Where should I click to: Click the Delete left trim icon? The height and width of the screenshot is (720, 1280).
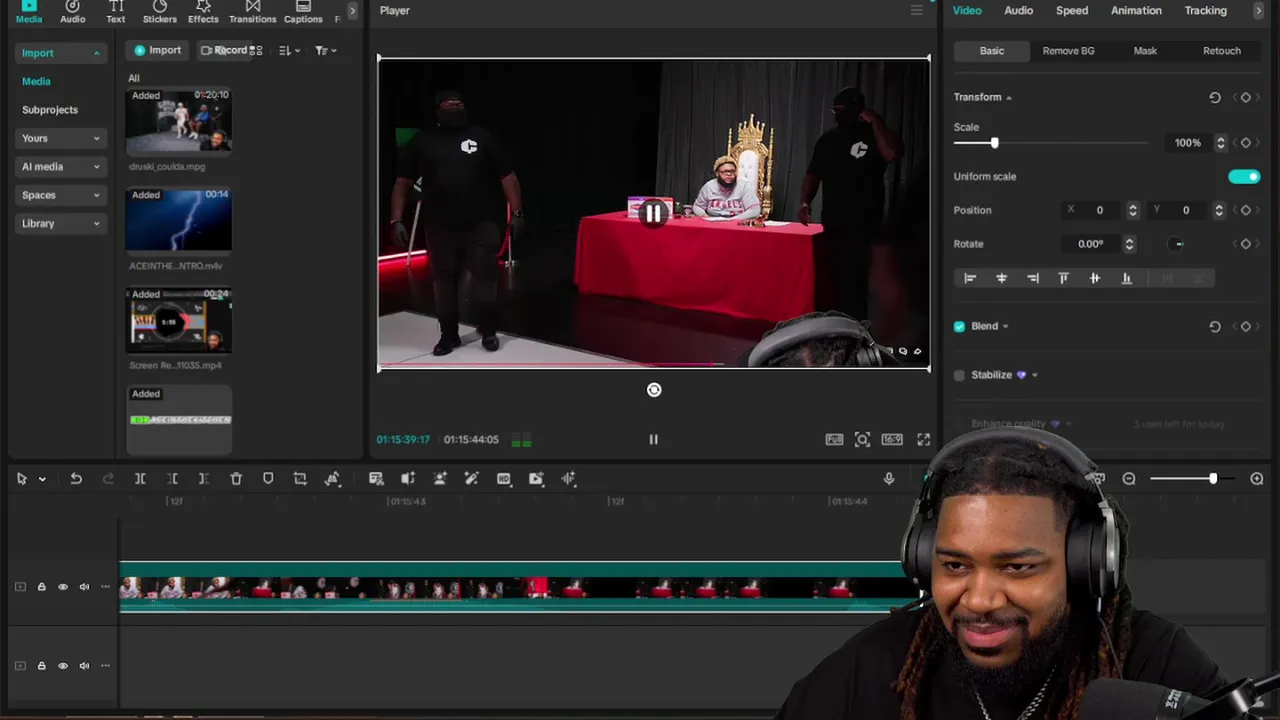172,479
